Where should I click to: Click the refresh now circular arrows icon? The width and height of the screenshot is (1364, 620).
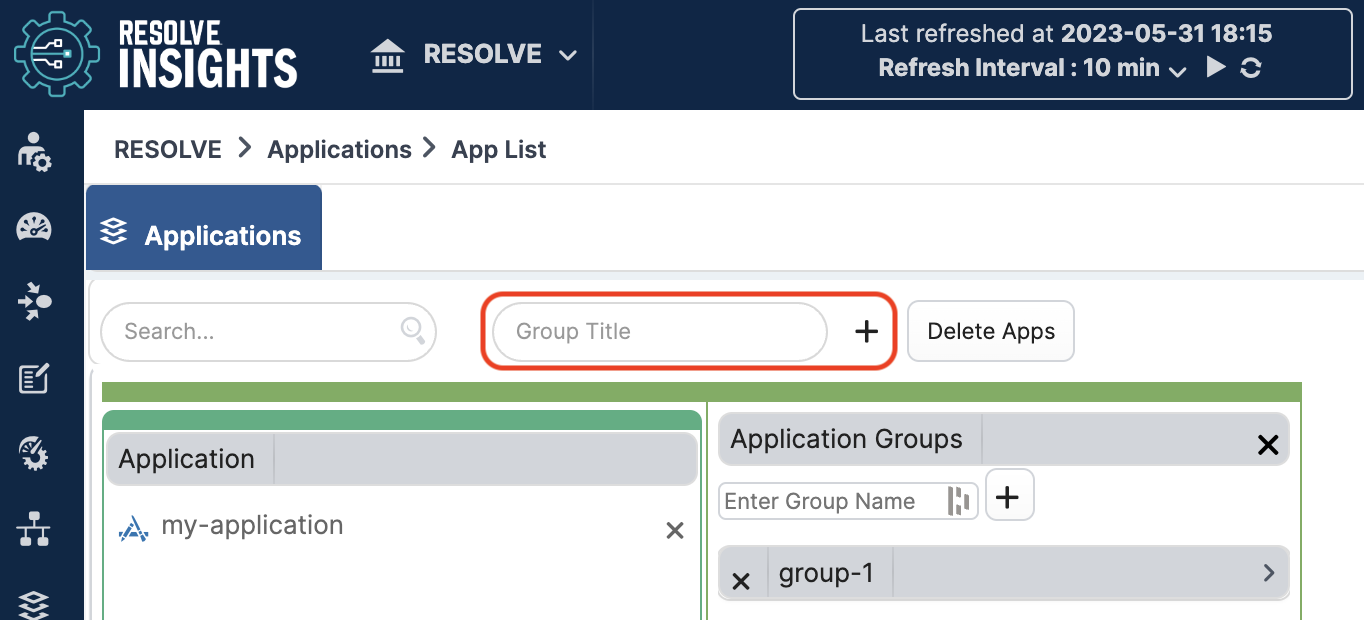point(1250,68)
